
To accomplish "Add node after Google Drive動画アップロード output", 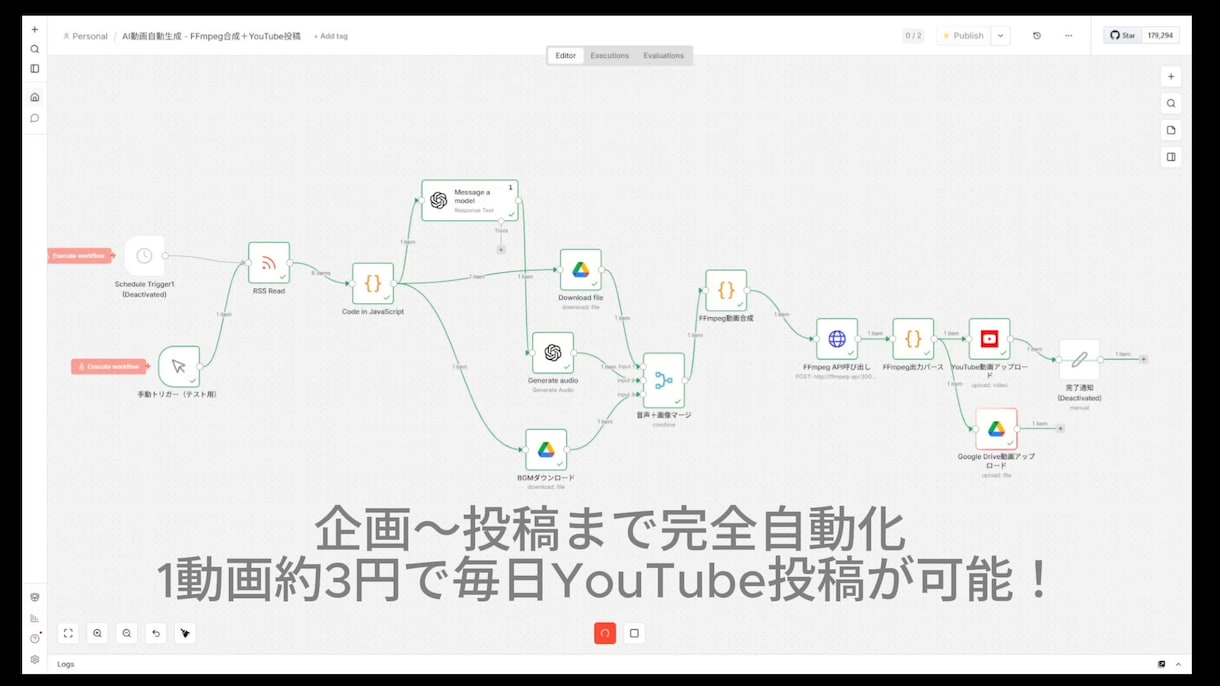I will (1060, 429).
